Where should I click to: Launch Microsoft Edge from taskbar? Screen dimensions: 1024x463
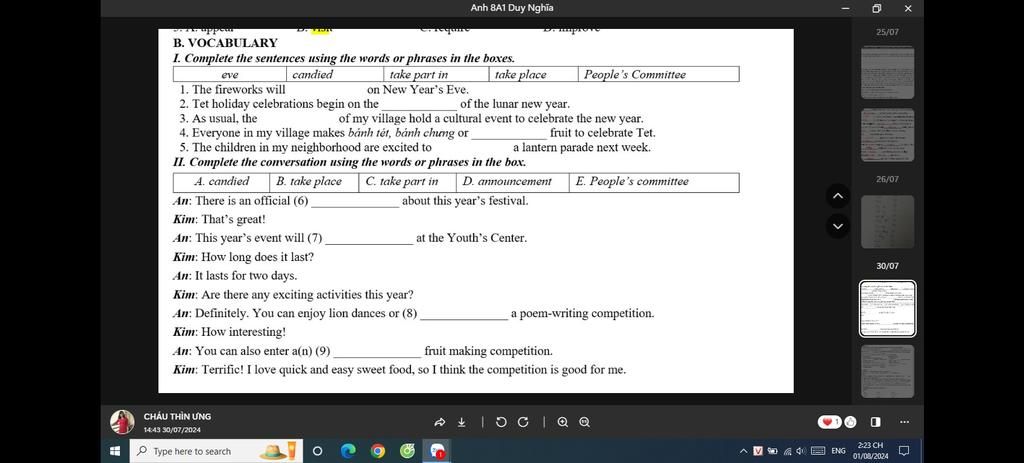pyautogui.click(x=348, y=451)
